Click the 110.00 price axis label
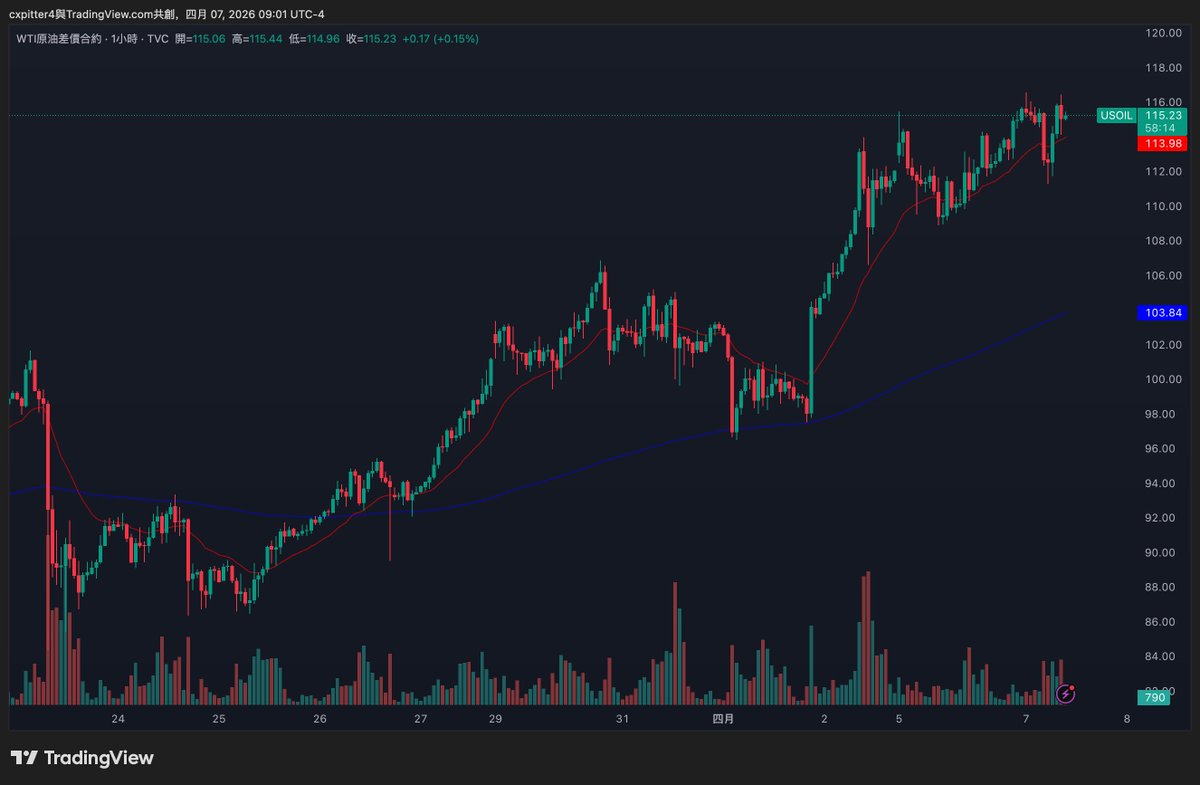Viewport: 1200px width, 785px height. pos(1164,206)
